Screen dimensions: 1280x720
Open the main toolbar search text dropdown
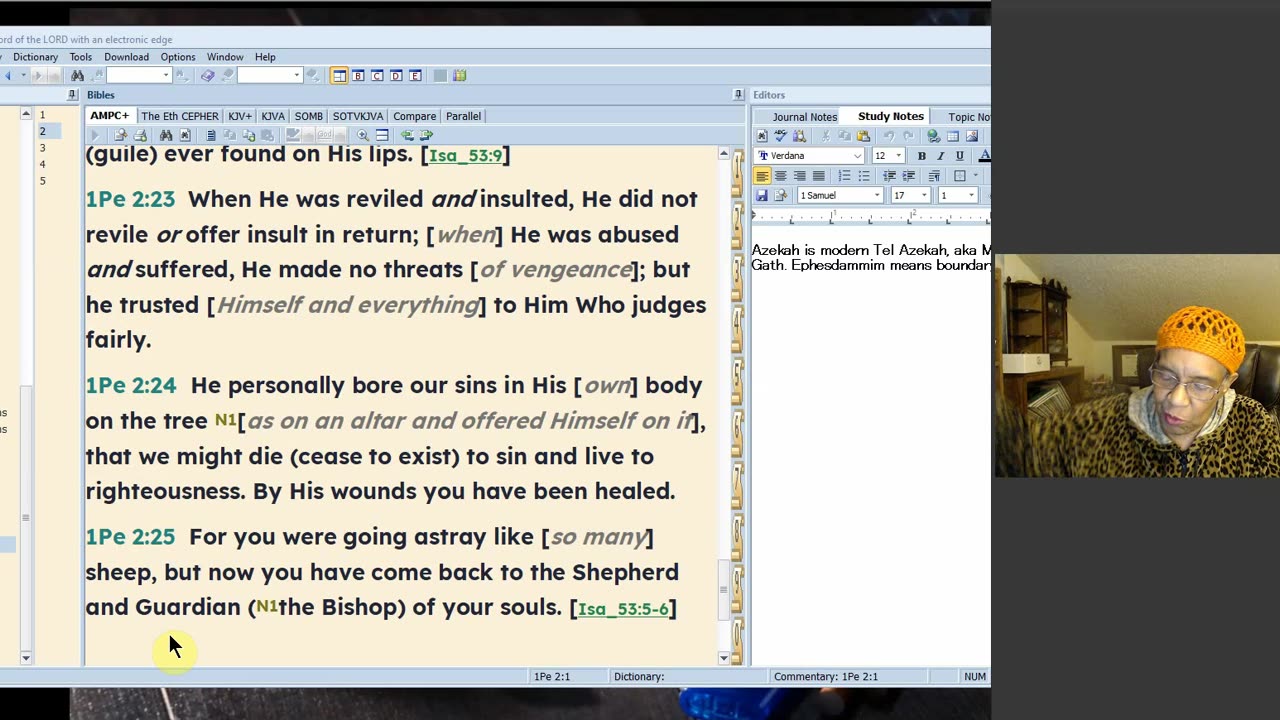166,76
